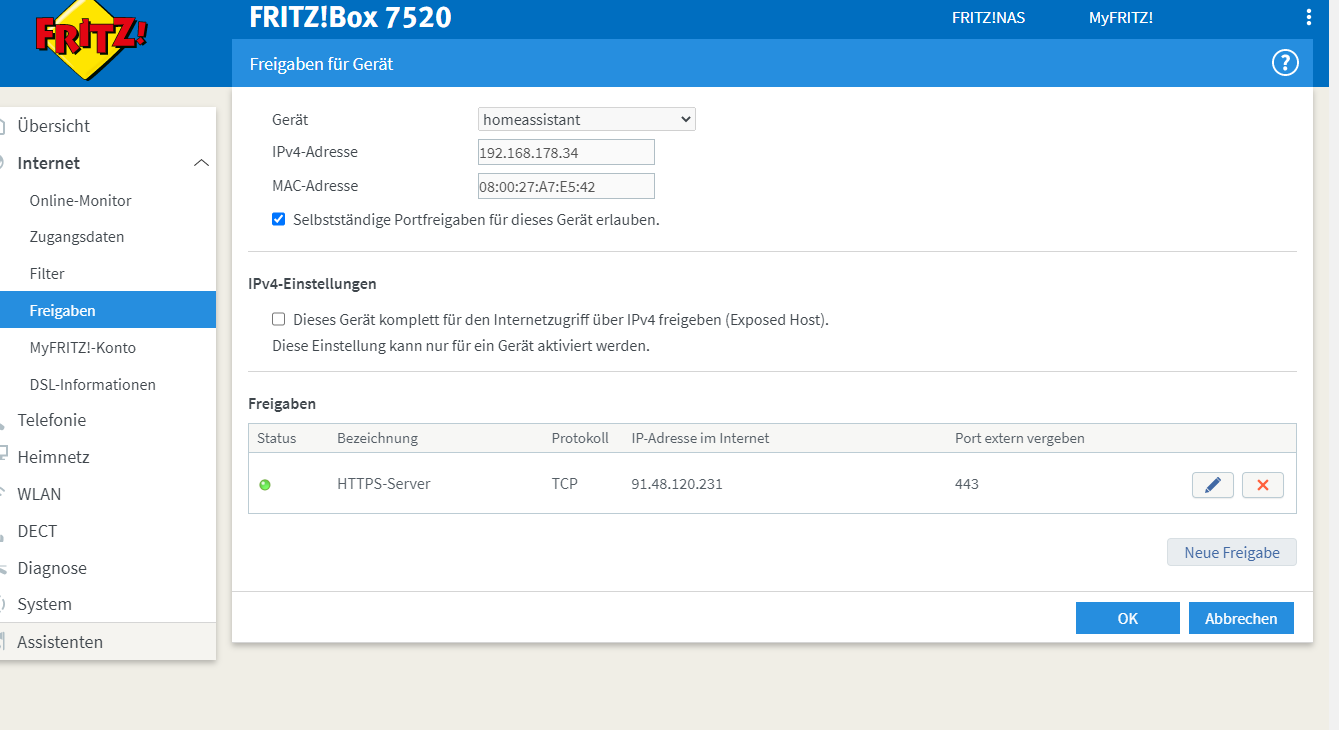
Task: Open DSL-Informationen submenu item
Action: (93, 384)
